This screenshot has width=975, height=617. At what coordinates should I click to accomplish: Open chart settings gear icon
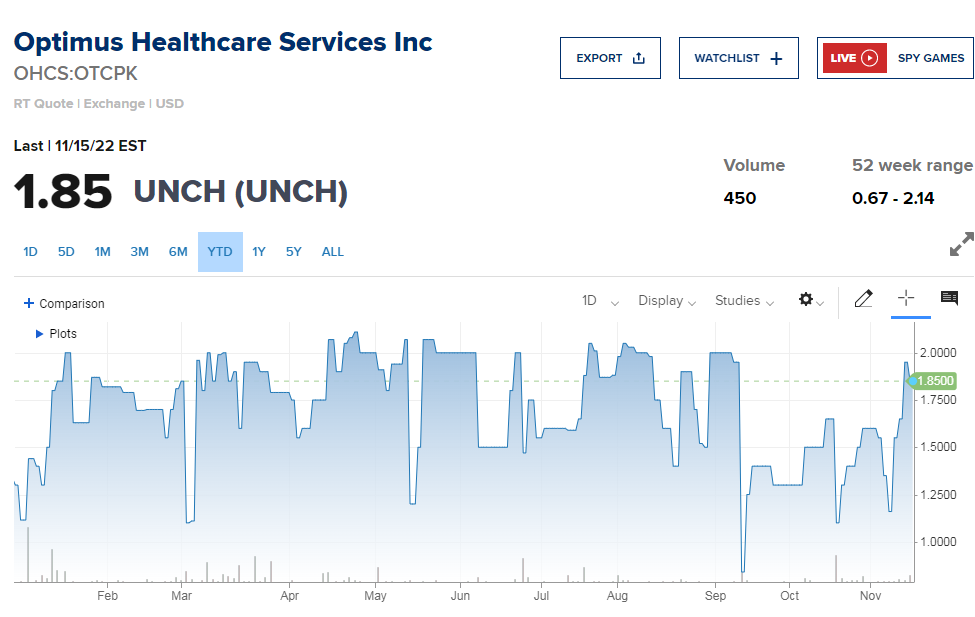point(806,300)
